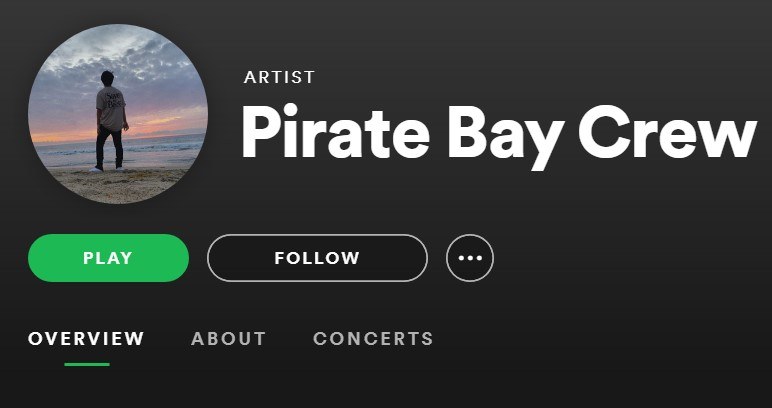Click the green underline beneath OVERVIEW
Viewport: 772px width, 408px height.
click(x=87, y=364)
